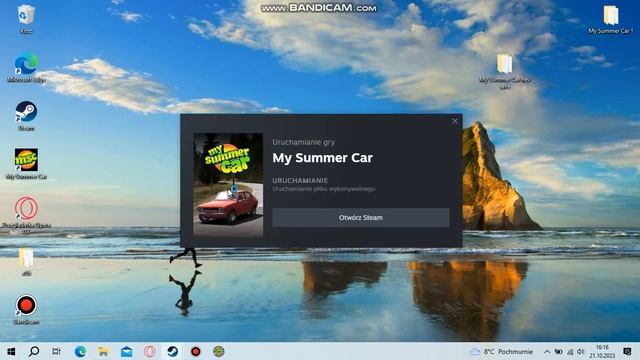This screenshot has width=640, height=360.
Task: Open taskbar search magnifier
Action: [x=34, y=351]
